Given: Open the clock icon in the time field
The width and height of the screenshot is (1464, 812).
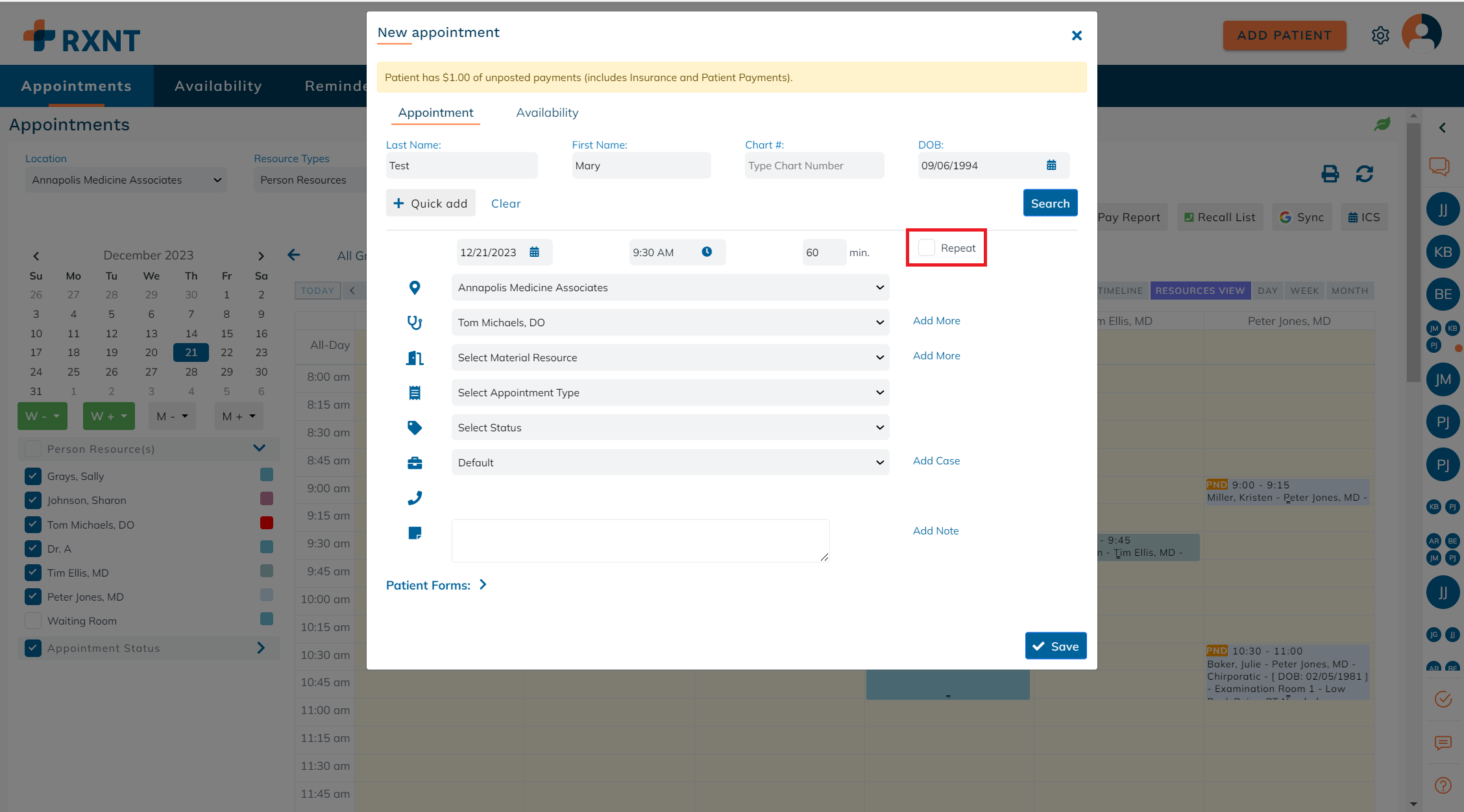Looking at the screenshot, I should pyautogui.click(x=707, y=252).
